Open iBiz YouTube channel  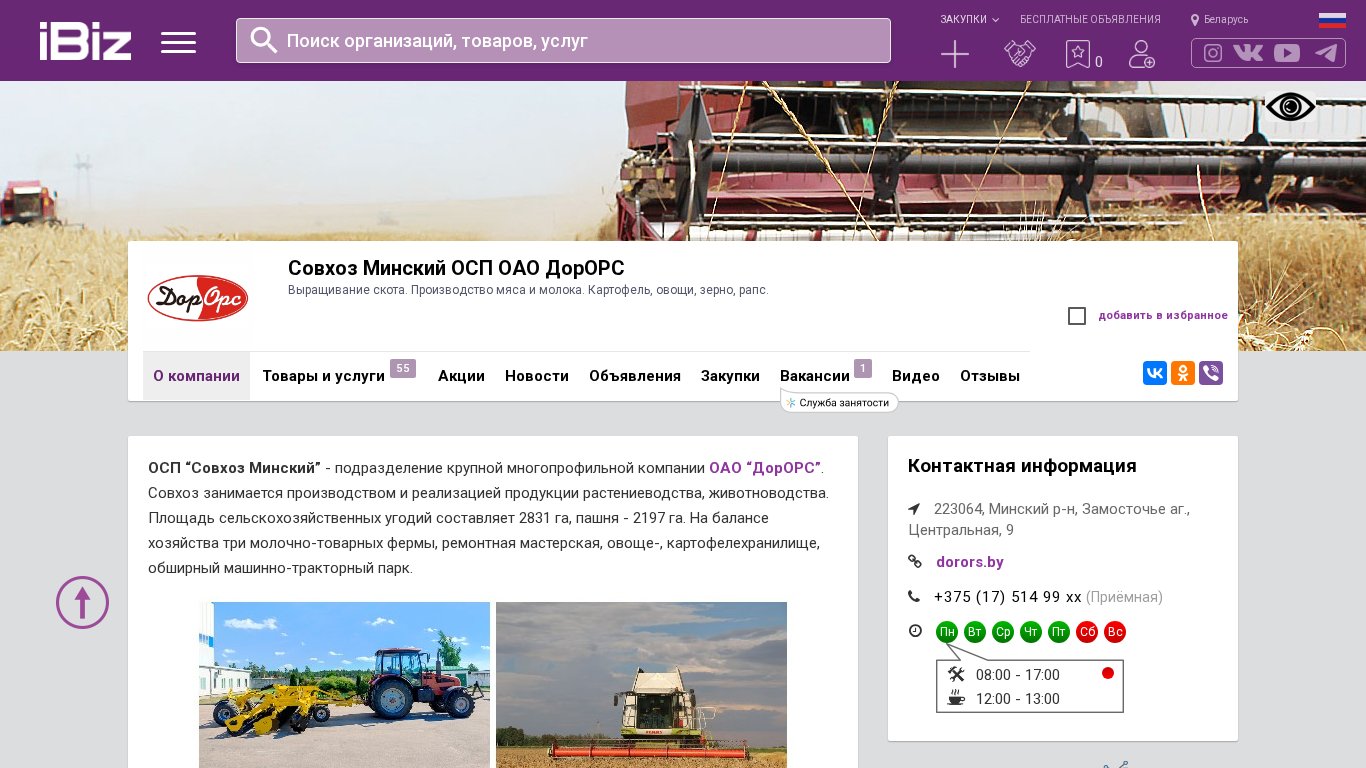[1287, 53]
